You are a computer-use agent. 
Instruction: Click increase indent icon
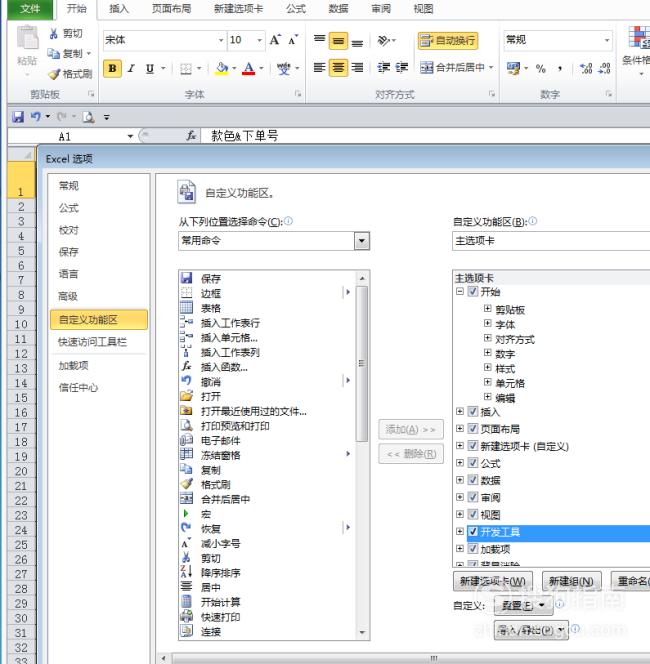(402, 67)
